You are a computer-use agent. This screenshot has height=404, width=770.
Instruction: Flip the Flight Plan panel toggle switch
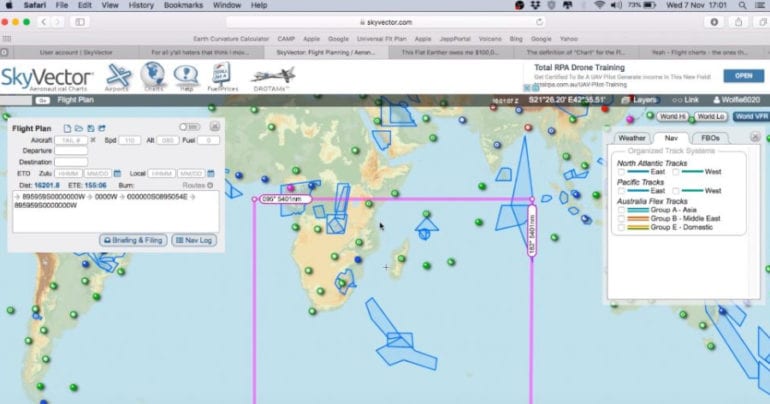(x=189, y=127)
